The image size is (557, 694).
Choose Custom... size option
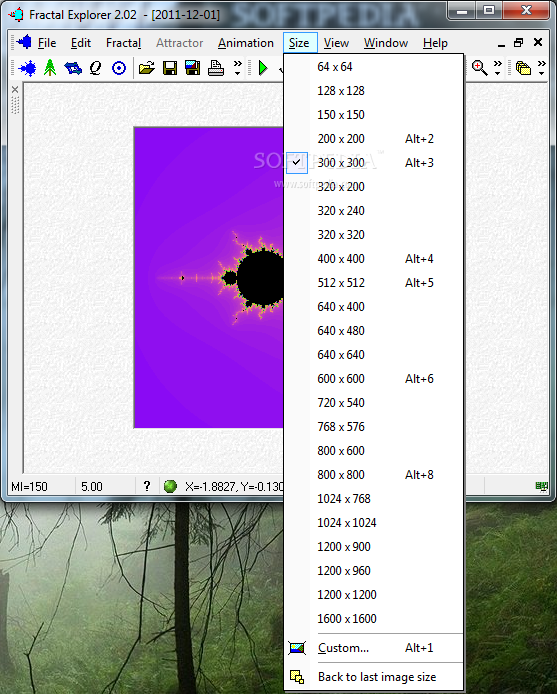pos(374,648)
